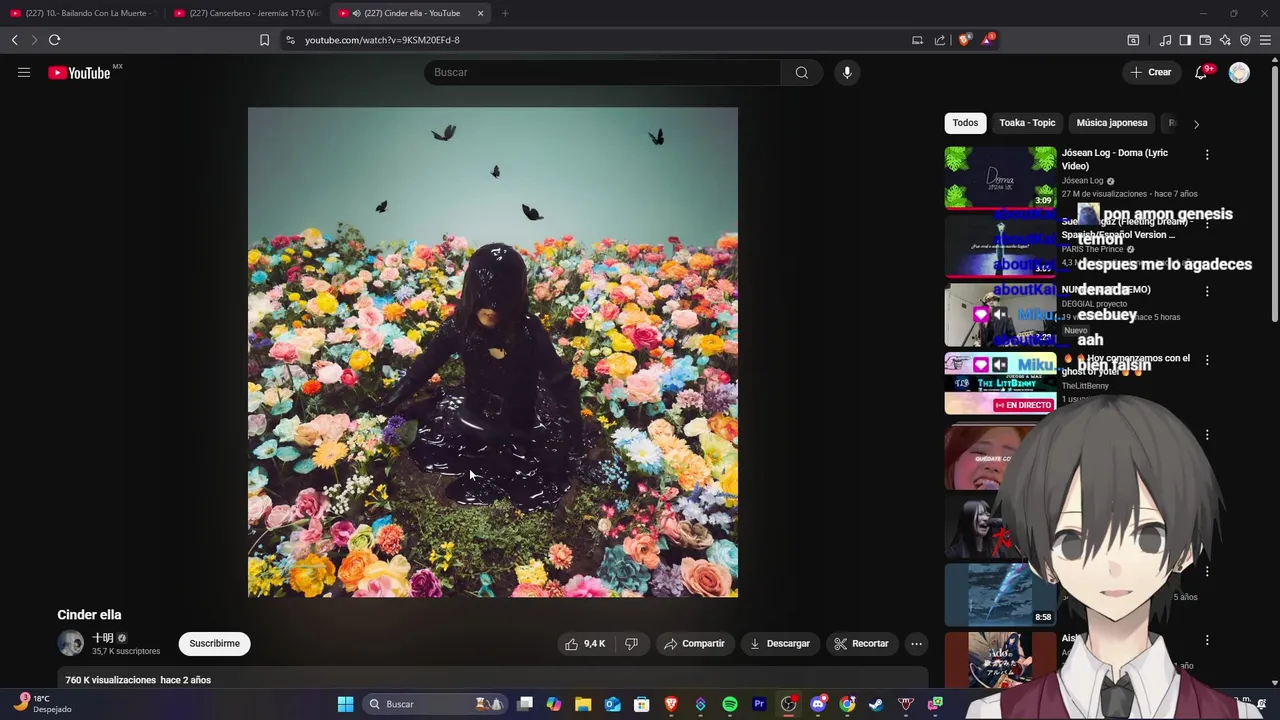This screenshot has width=1280, height=720.
Task: Go to the YouTube home logo
Action: coord(79,72)
